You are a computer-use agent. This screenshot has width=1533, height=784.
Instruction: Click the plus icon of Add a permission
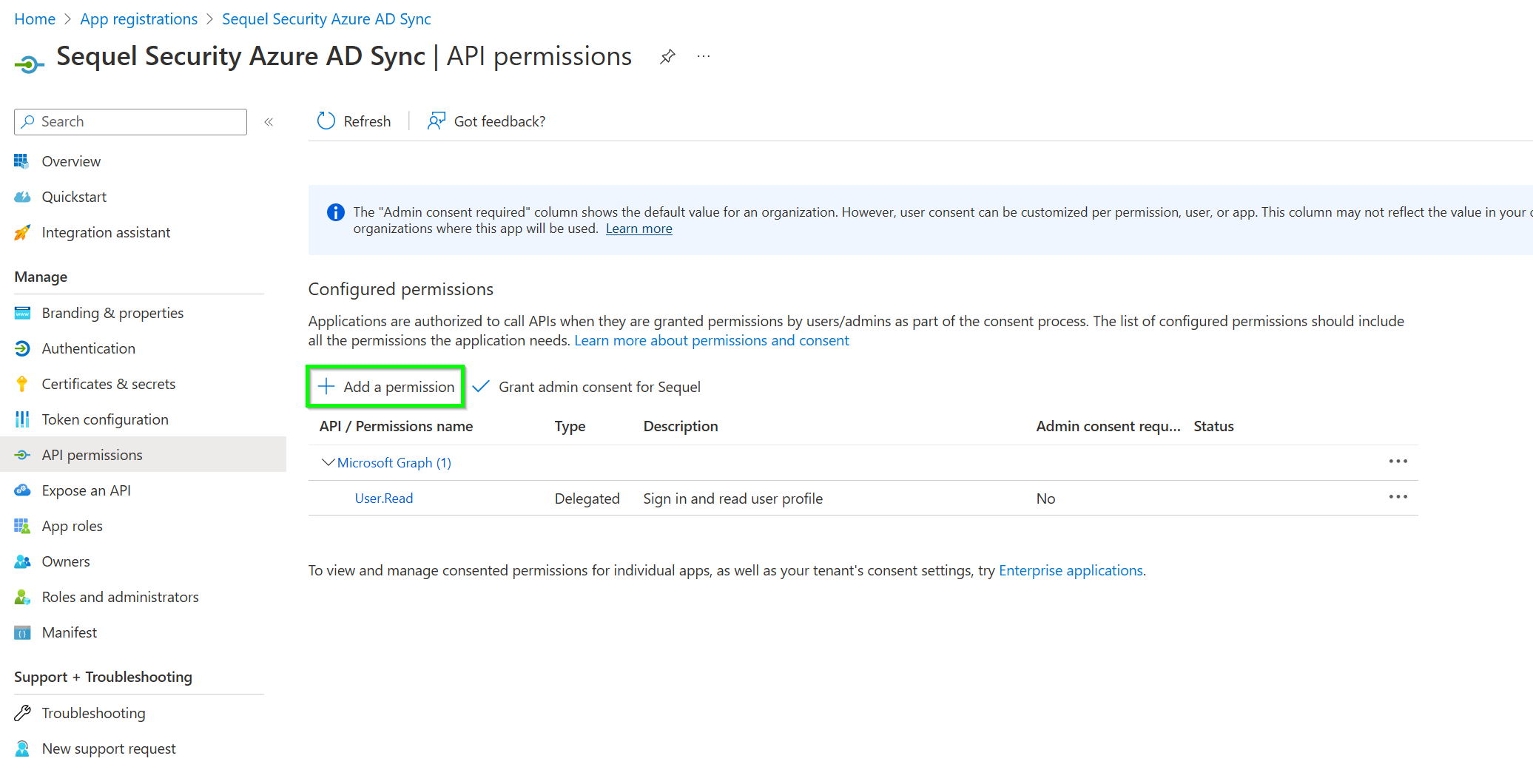[326, 386]
